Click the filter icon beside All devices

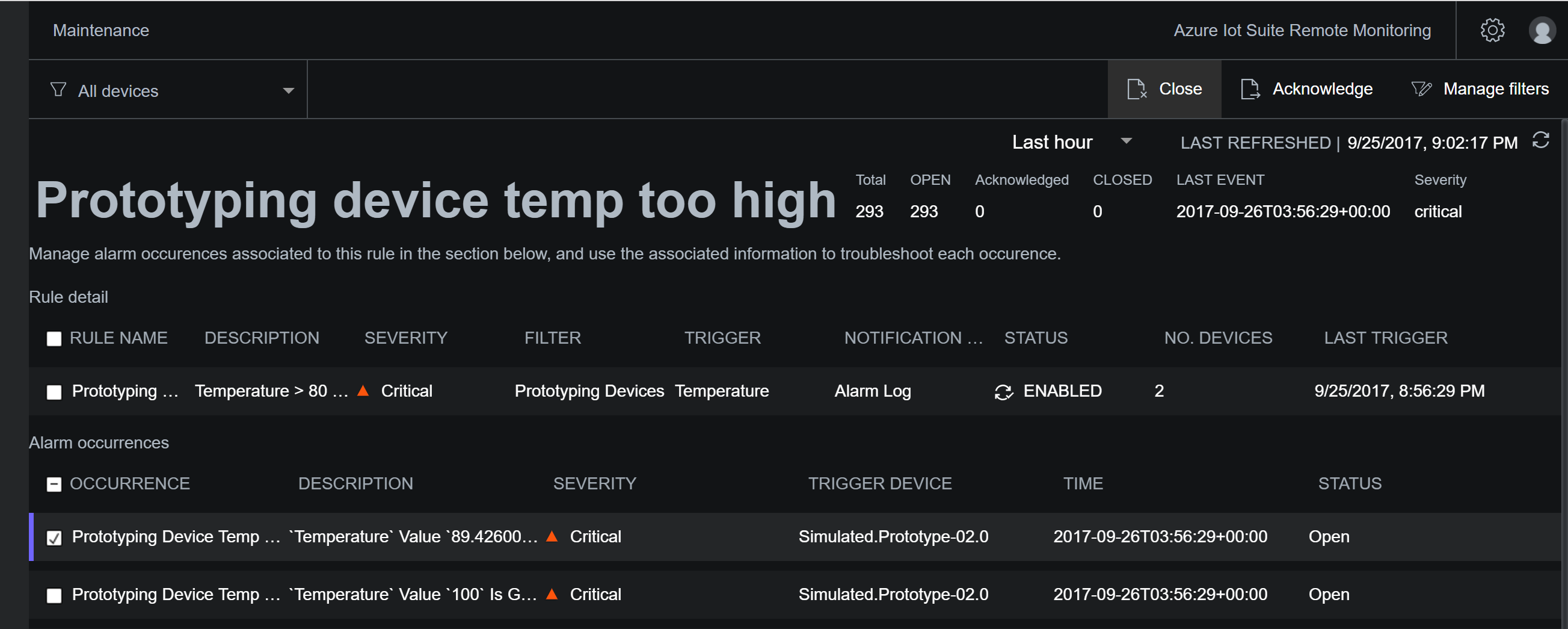[58, 89]
